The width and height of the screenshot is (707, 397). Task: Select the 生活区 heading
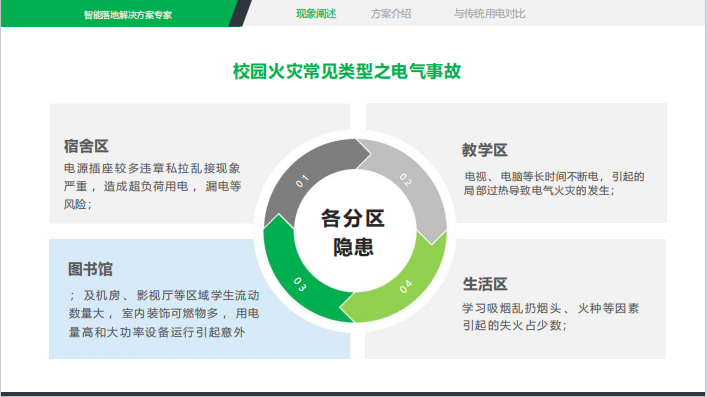485,284
